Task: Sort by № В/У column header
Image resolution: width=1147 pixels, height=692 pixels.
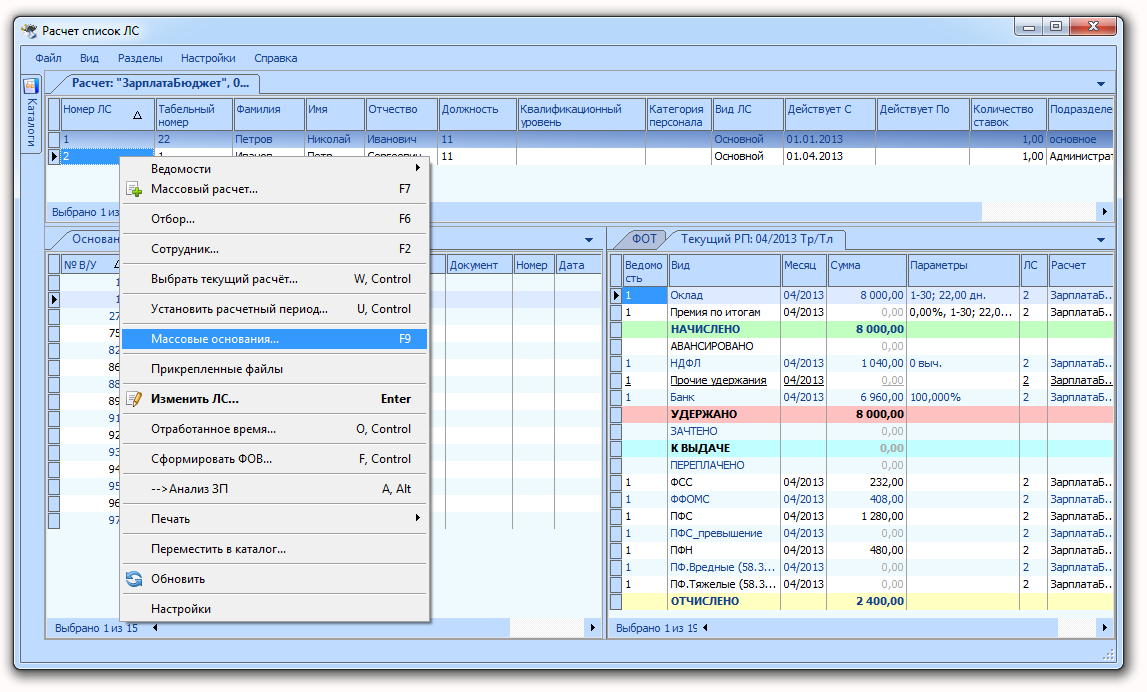Action: (90, 265)
